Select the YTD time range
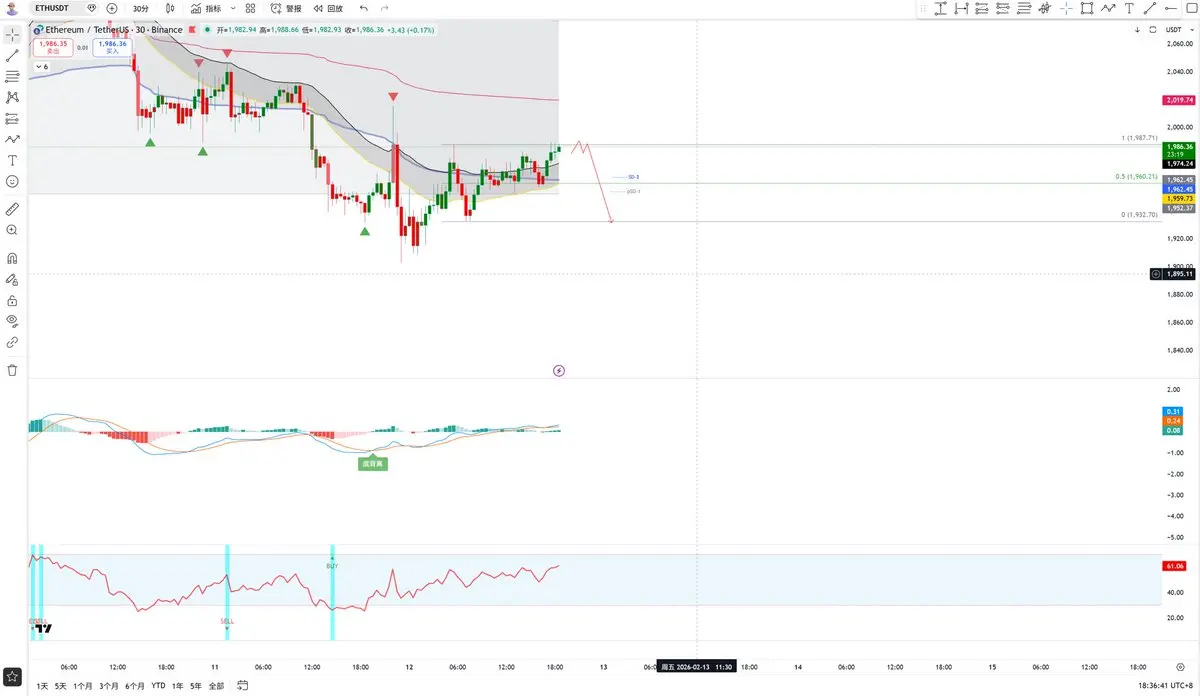 click(158, 686)
